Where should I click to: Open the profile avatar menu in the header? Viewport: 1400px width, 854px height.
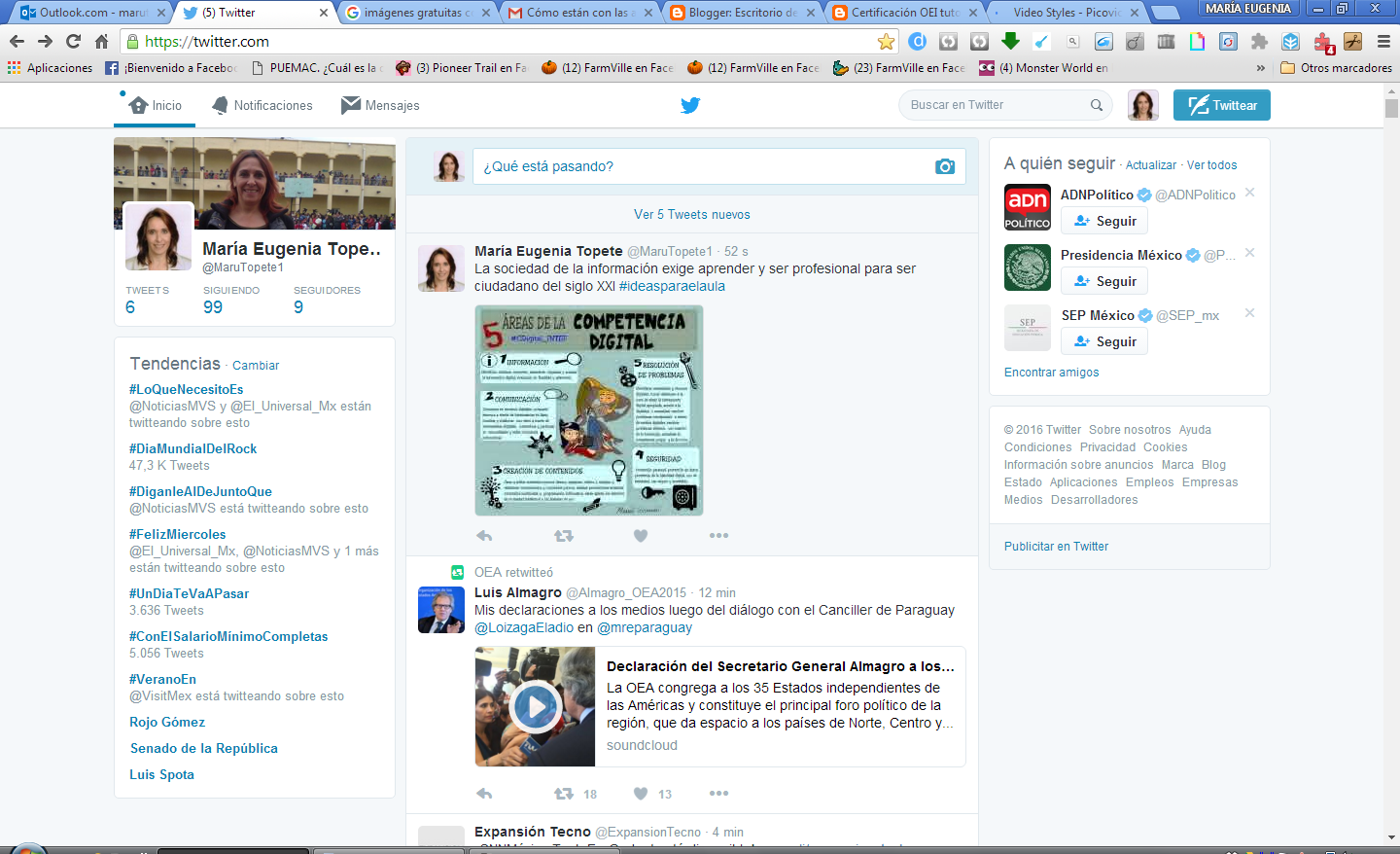coord(1143,105)
